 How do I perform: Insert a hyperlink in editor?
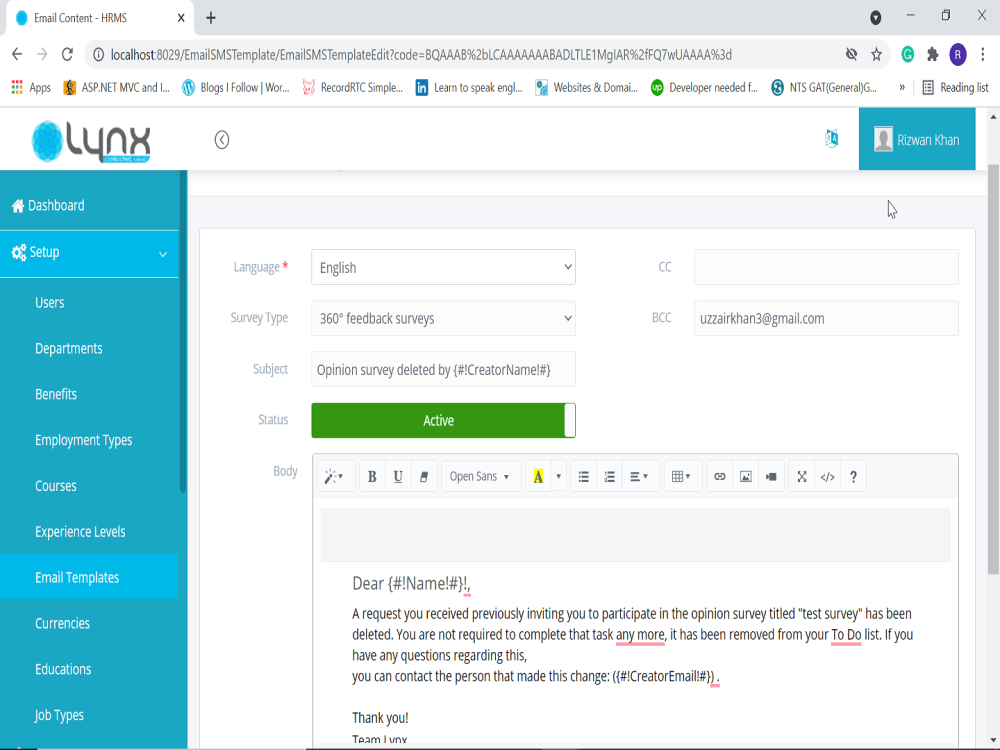coord(719,476)
